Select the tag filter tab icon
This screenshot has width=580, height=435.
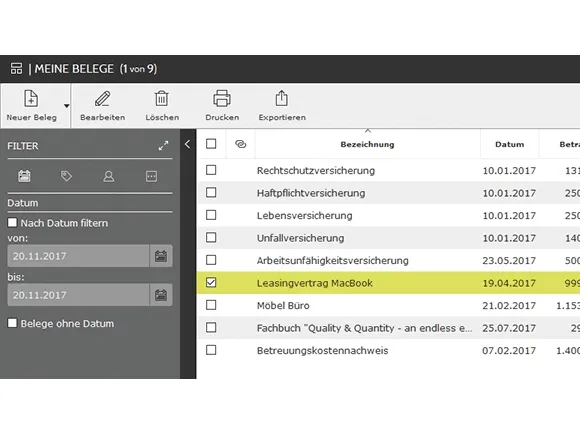[x=67, y=176]
